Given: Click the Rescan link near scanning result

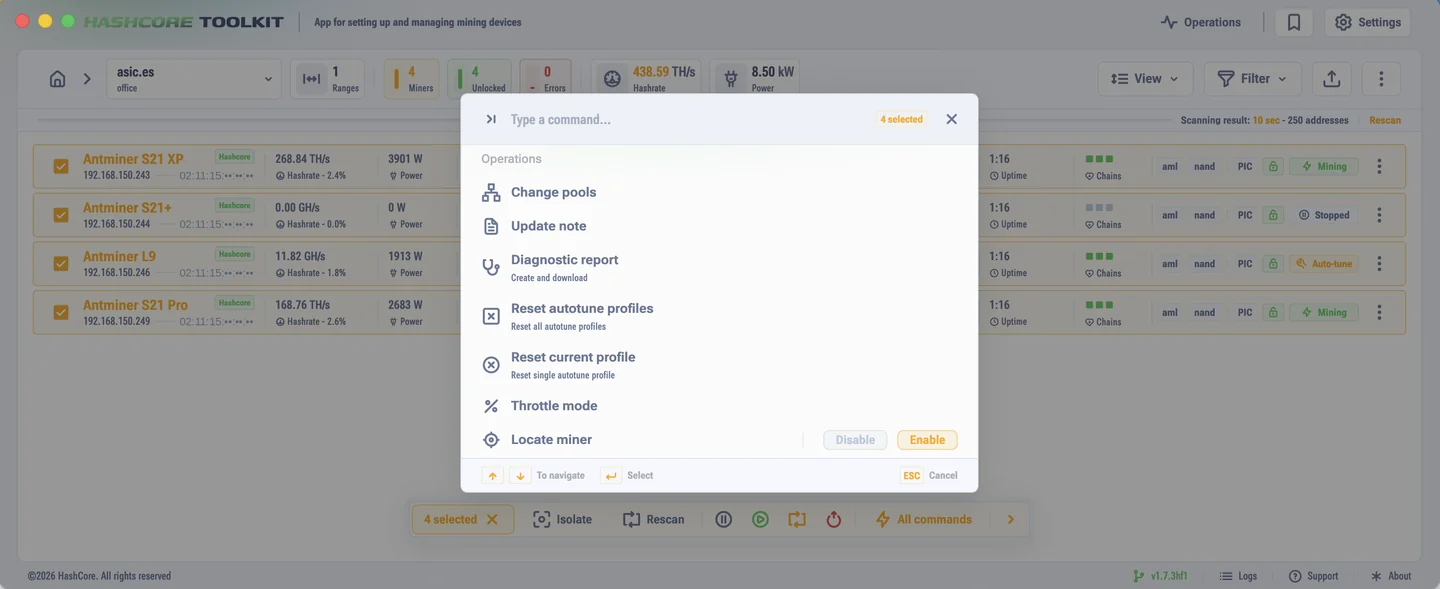Looking at the screenshot, I should coord(1385,120).
